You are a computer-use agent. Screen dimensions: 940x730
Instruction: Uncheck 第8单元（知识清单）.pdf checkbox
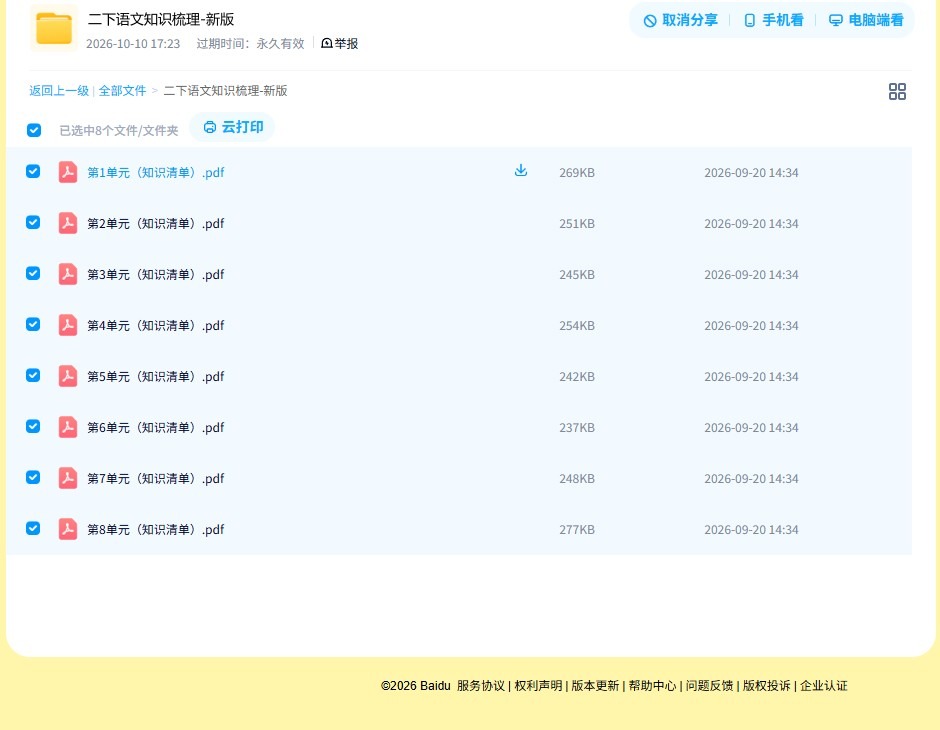33,528
